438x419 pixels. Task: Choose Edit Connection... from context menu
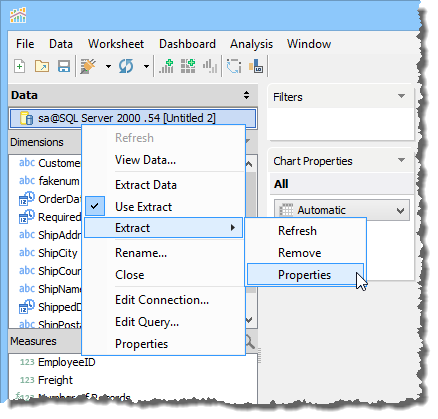coord(162,300)
